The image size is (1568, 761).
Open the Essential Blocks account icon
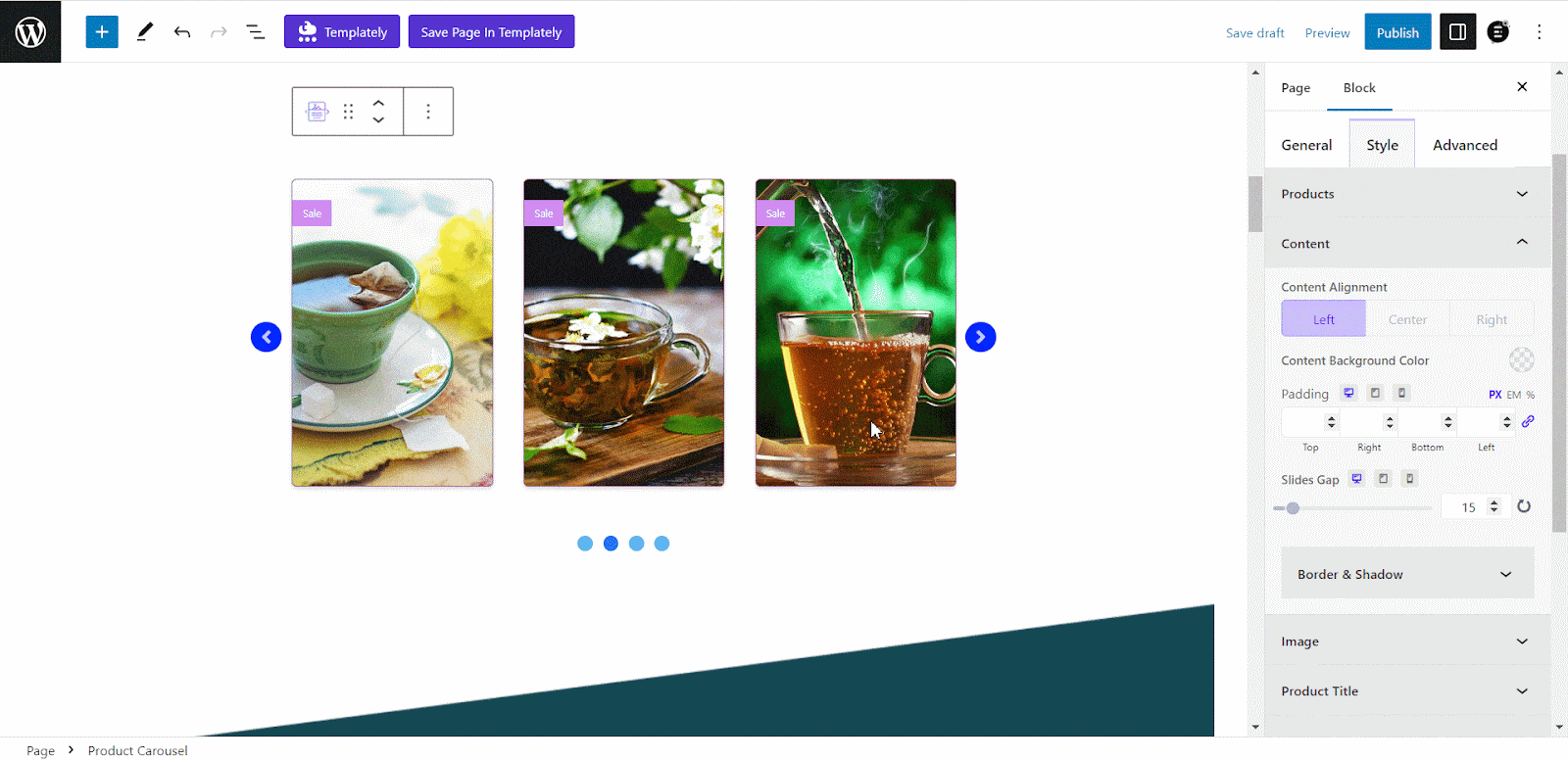pyautogui.click(x=1498, y=32)
